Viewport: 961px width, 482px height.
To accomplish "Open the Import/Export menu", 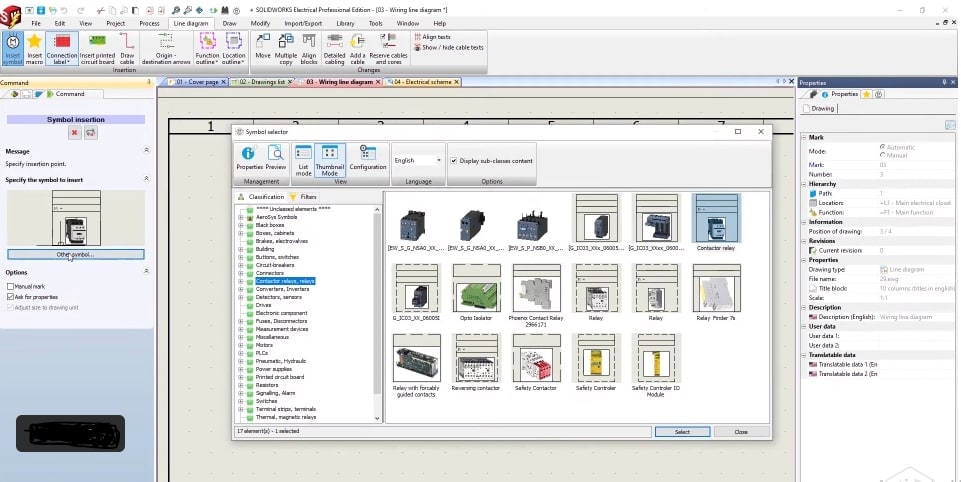I will coord(302,22).
